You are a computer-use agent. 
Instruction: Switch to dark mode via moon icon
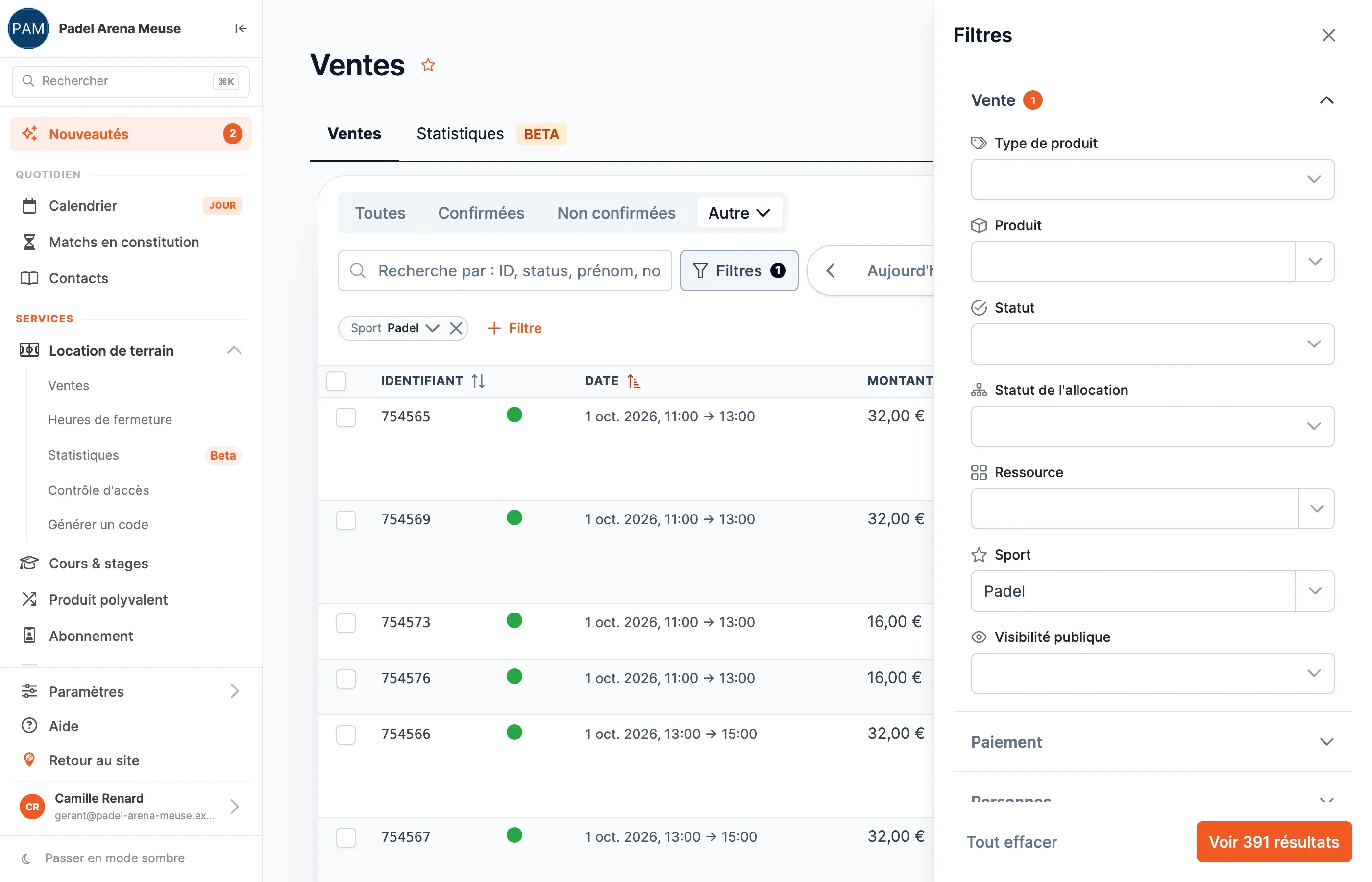pyautogui.click(x=26, y=858)
